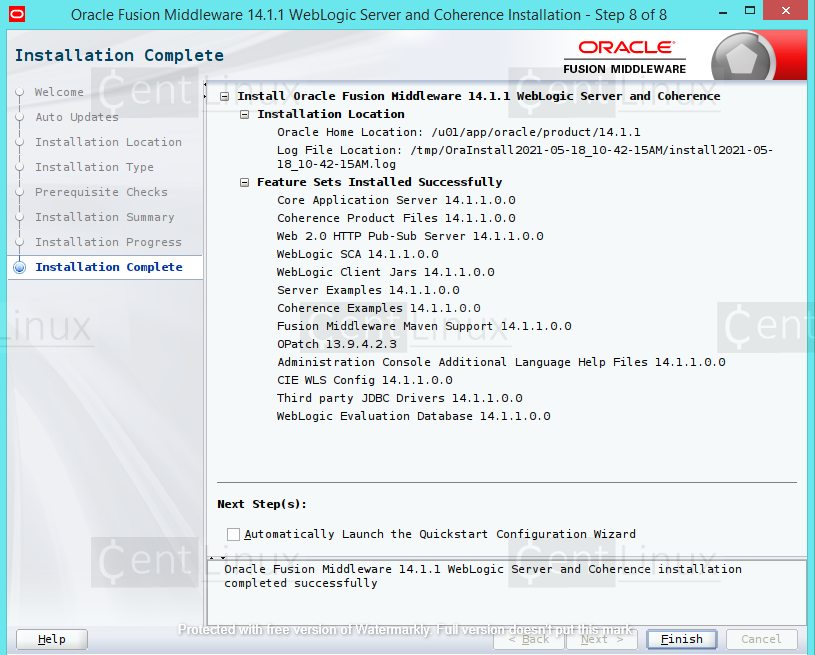The image size is (815, 655).
Task: Click the padlock shield graphic in header
Action: (744, 55)
